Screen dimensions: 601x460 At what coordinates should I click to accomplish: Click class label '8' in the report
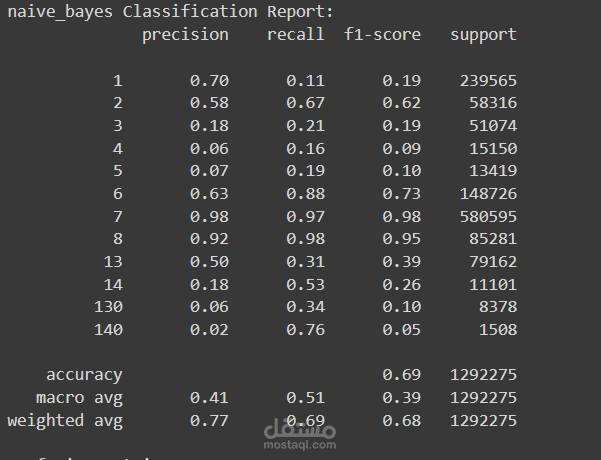point(118,239)
